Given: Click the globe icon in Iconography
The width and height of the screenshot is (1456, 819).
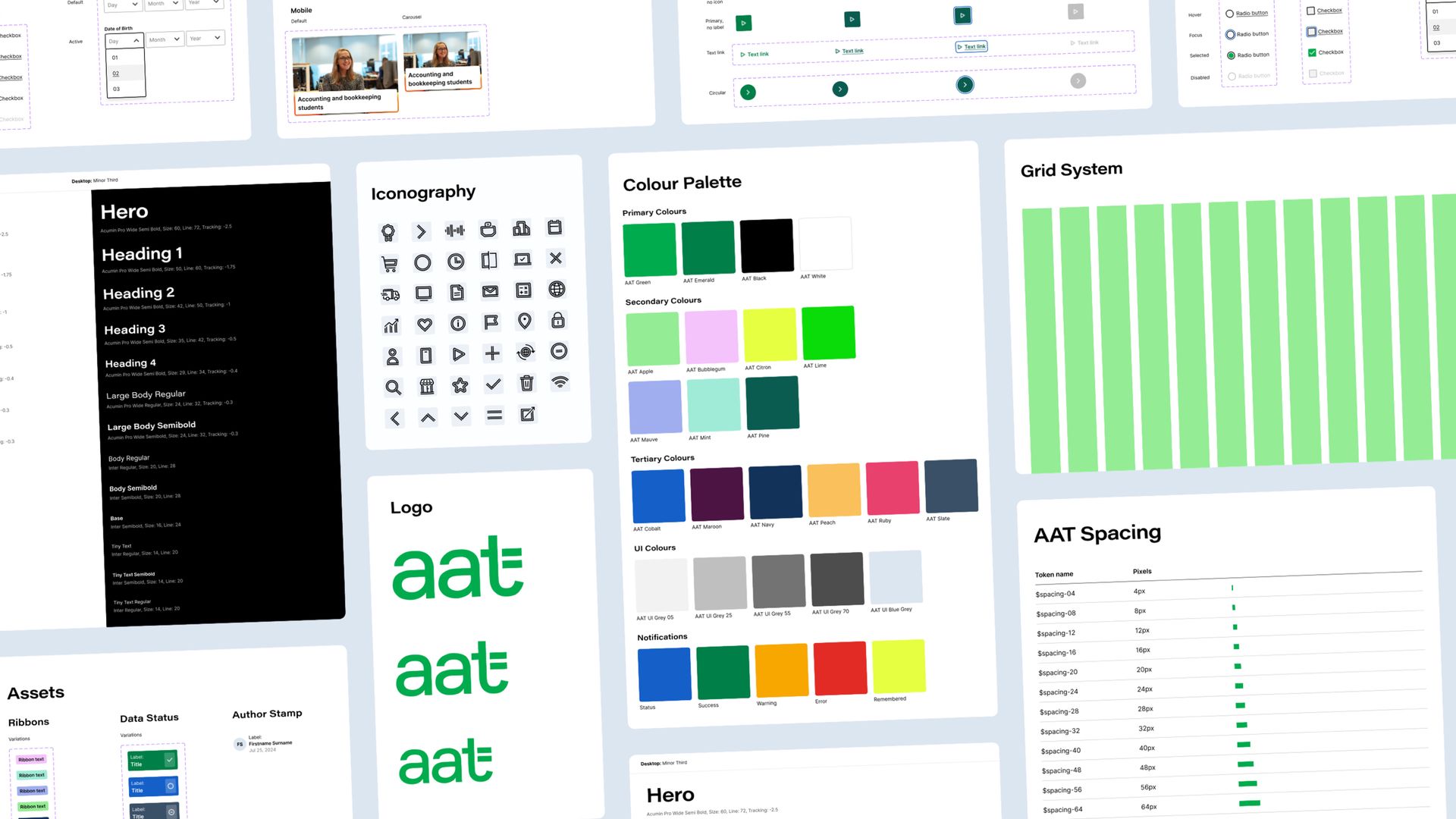Looking at the screenshot, I should 557,289.
